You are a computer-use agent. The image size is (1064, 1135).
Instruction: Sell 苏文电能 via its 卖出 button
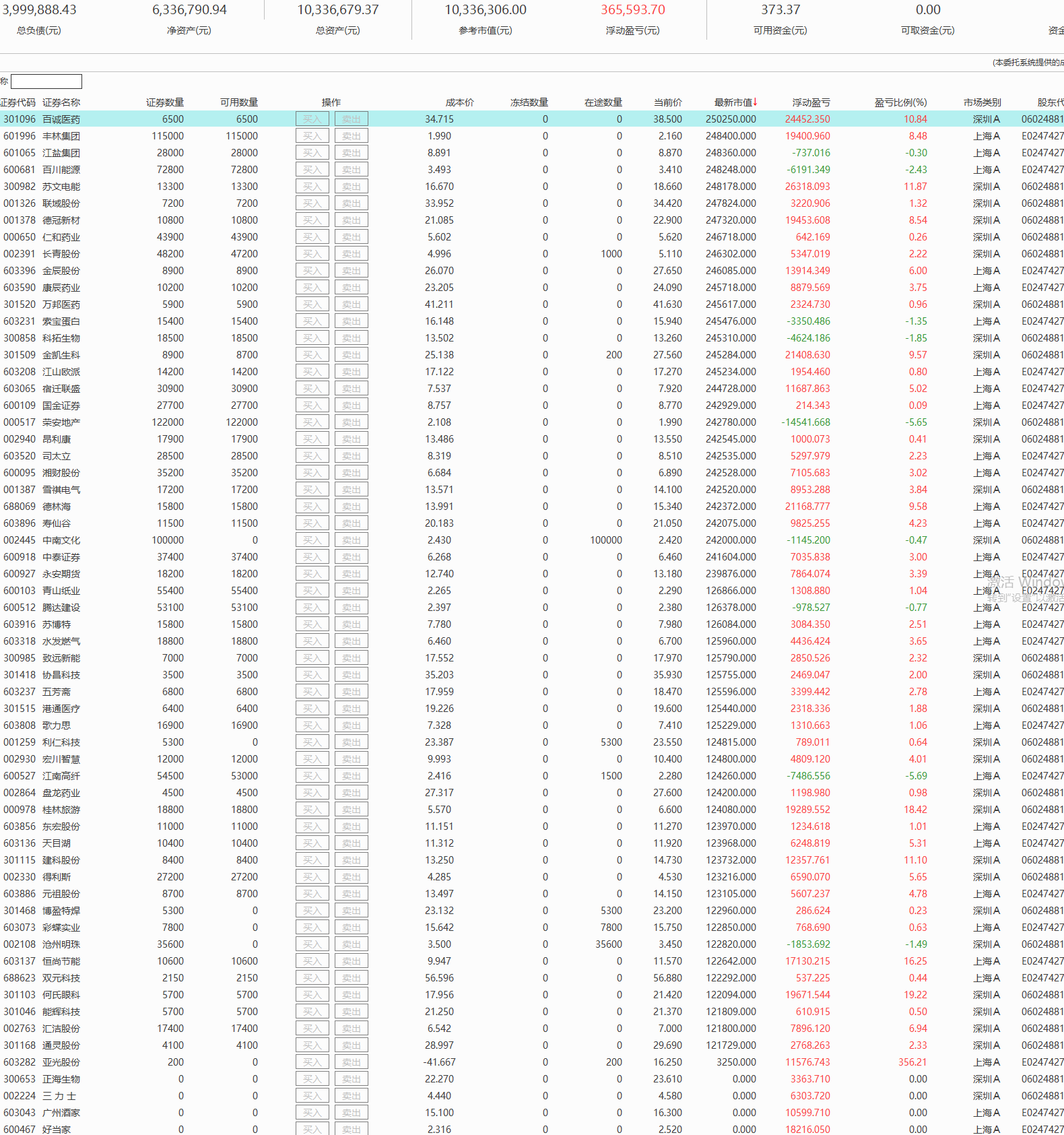pos(352,187)
